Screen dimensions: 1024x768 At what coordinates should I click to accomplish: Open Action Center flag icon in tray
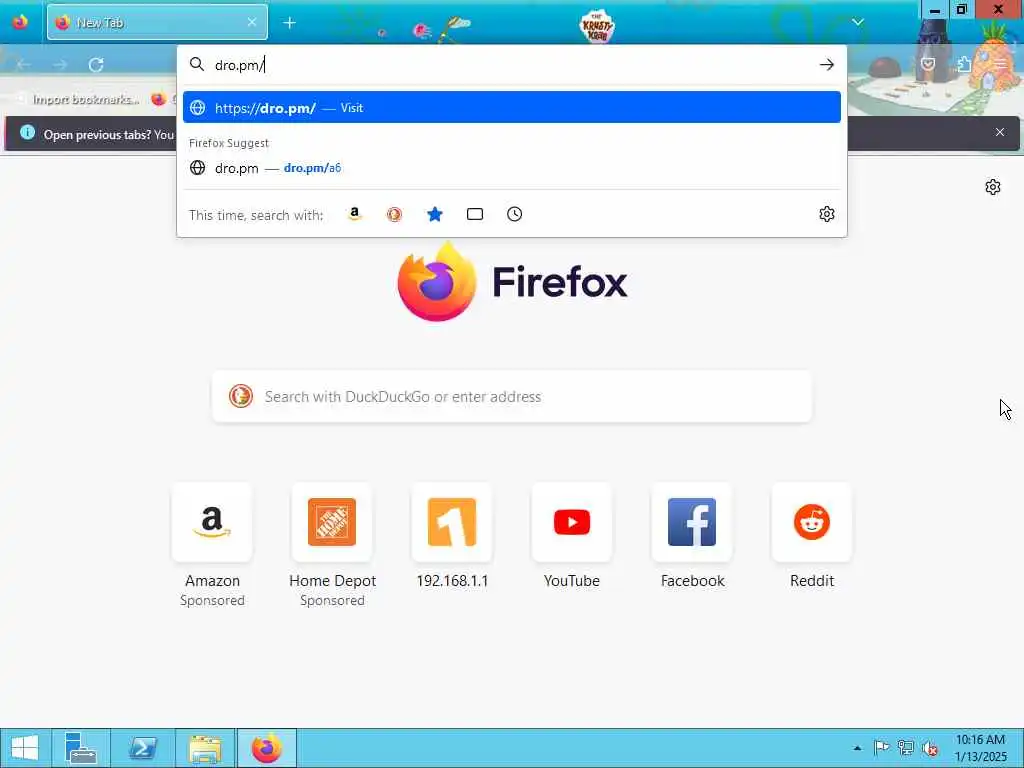[x=881, y=748]
